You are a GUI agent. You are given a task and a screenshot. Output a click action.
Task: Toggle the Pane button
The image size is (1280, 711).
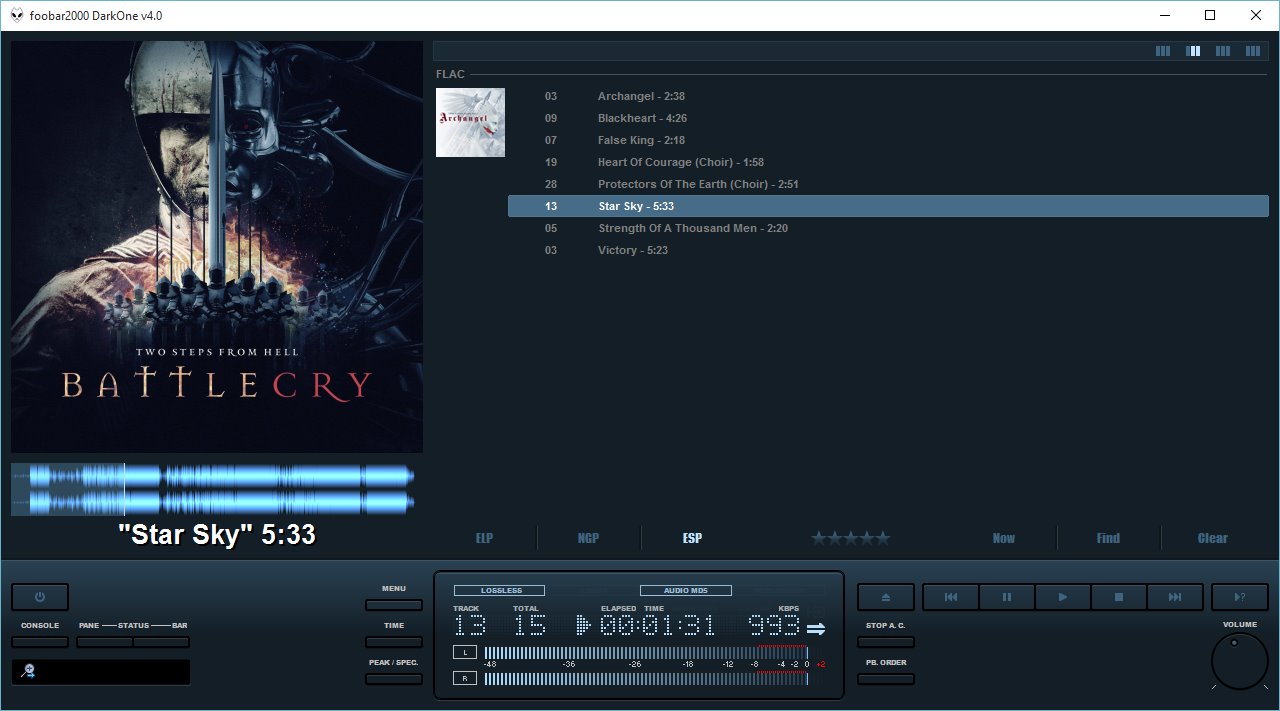click(x=104, y=642)
